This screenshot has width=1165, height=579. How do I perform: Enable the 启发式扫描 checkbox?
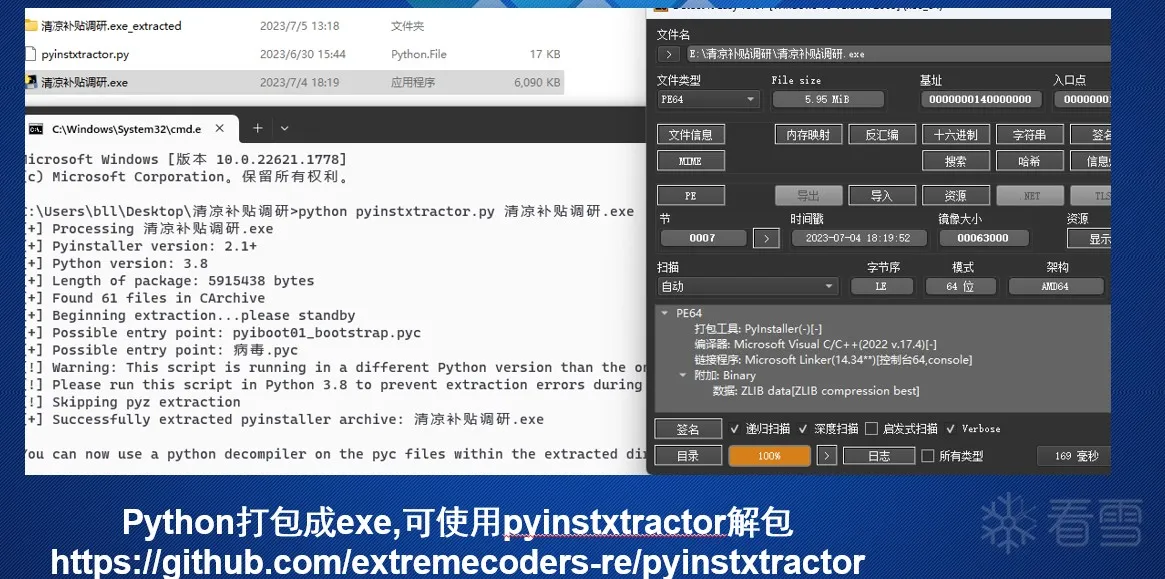(872, 429)
